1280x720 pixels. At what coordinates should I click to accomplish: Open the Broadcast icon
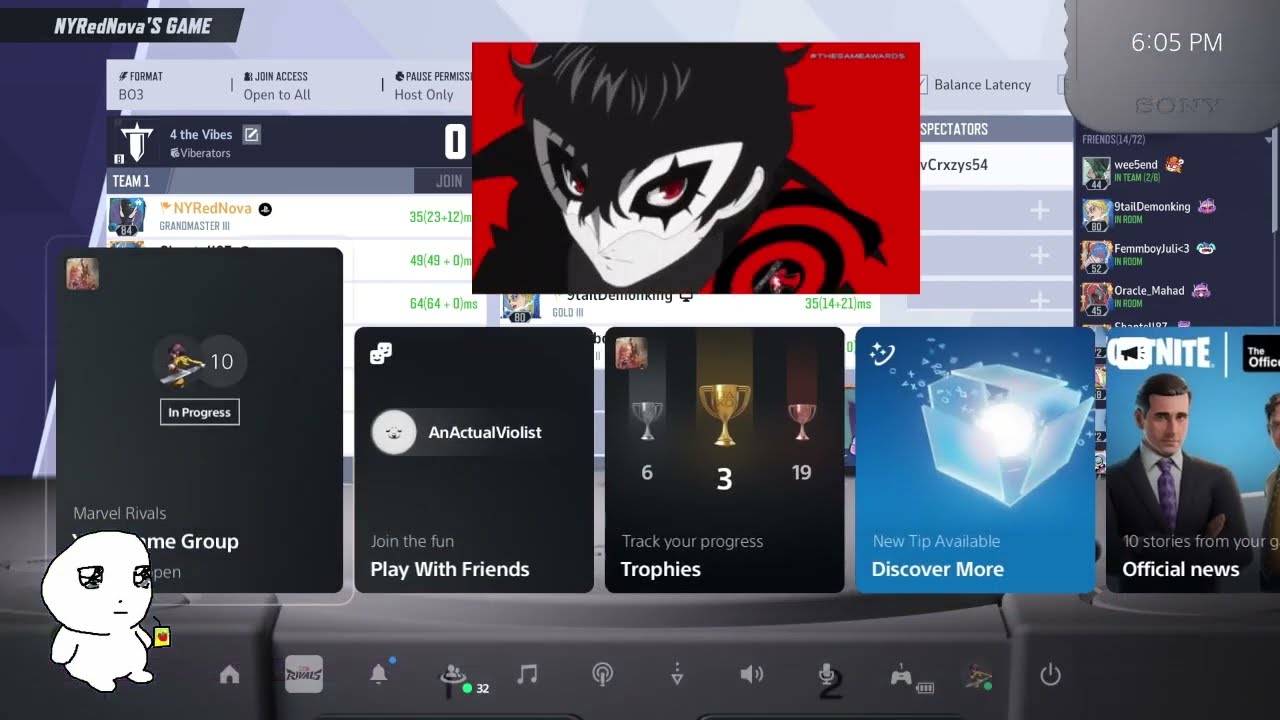[x=602, y=675]
